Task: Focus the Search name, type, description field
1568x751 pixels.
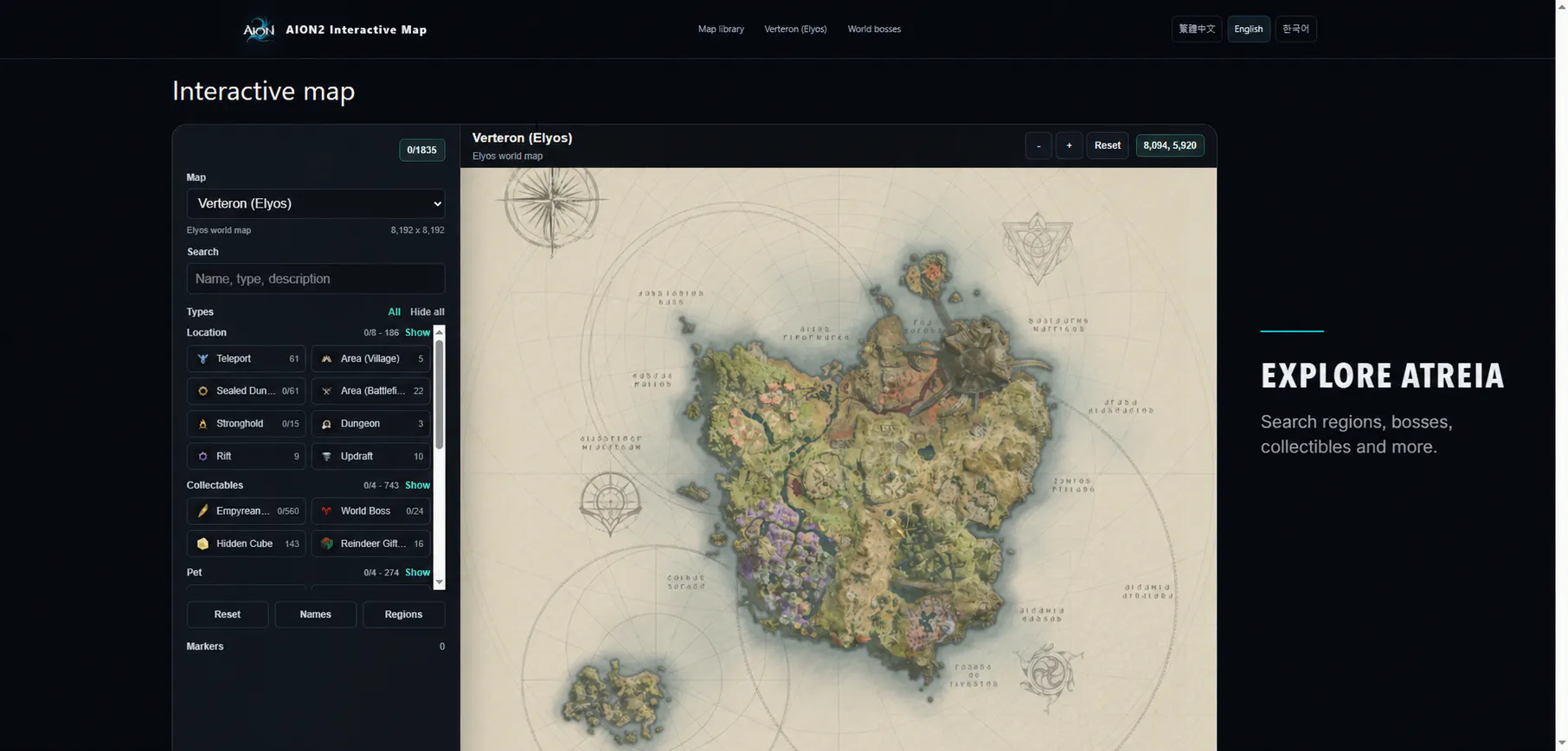Action: [316, 279]
